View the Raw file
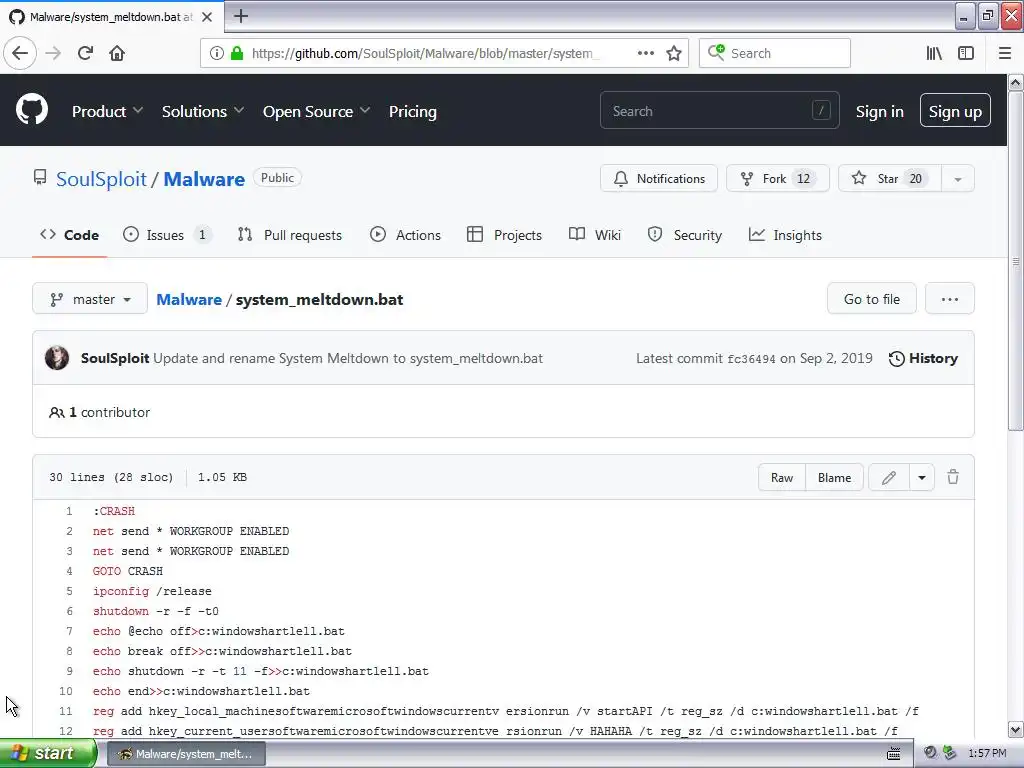Viewport: 1024px width, 768px height. 782,477
